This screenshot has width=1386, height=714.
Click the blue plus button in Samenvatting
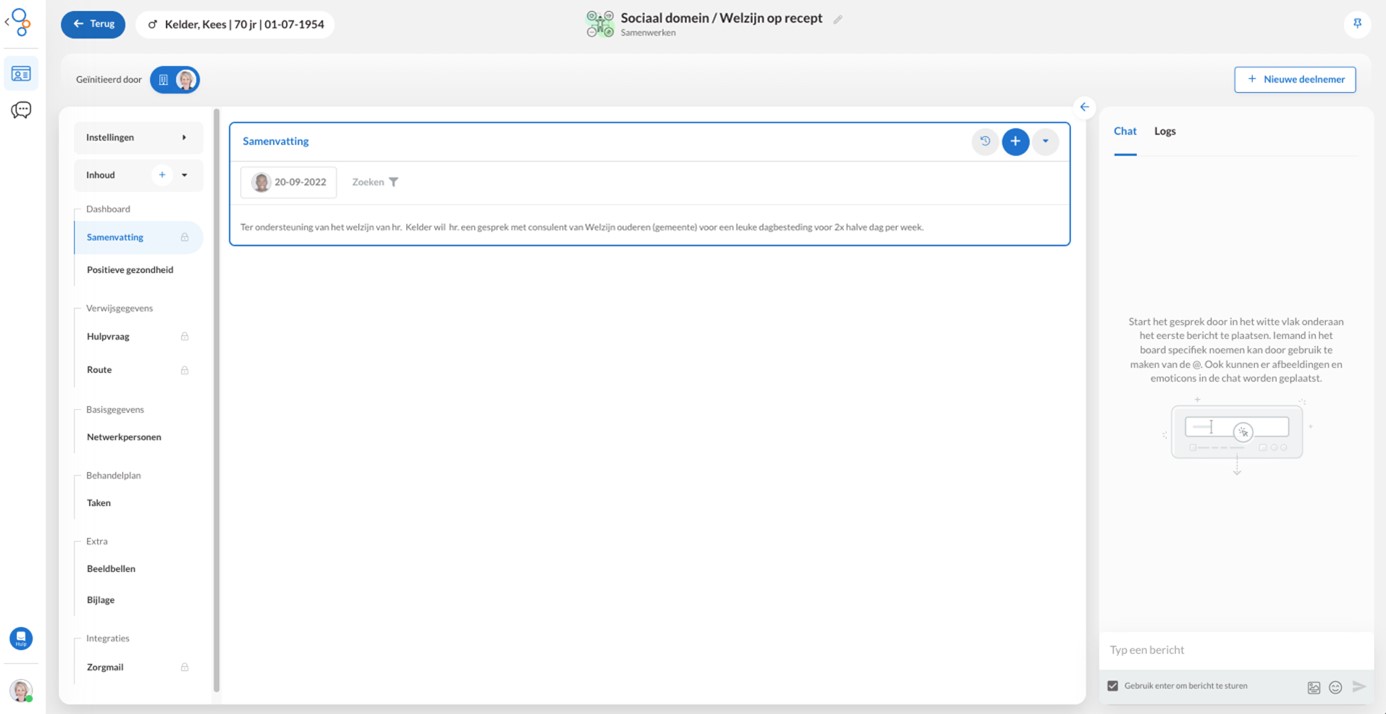click(x=1015, y=142)
